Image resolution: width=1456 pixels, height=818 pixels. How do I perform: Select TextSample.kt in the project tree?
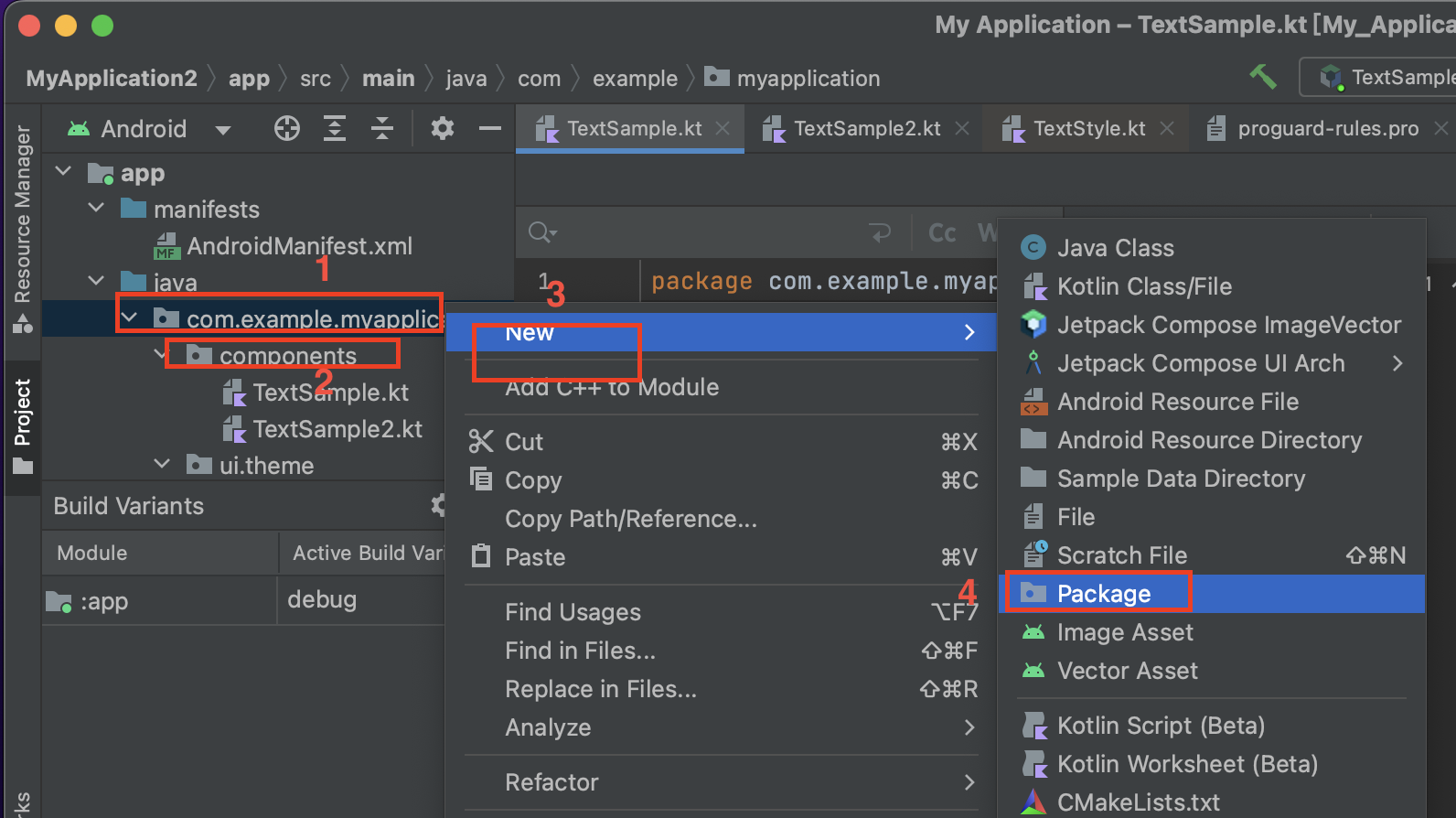tap(316, 393)
